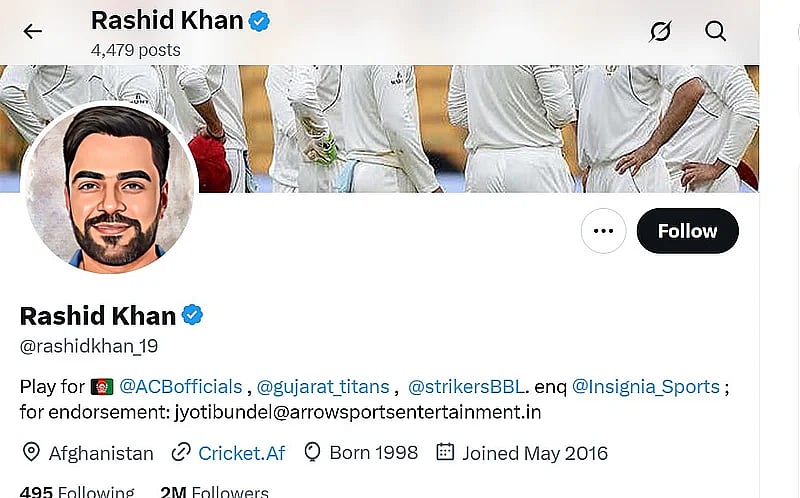The image size is (800, 498).
Task: View the 495 Following list
Action: pyautogui.click(x=77, y=492)
